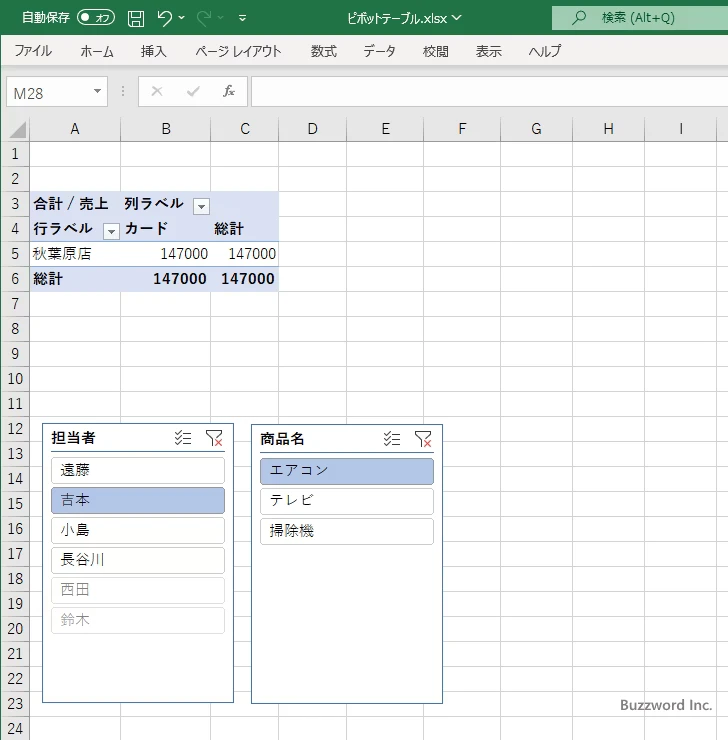728x740 pixels.
Task: Select column B header
Action: point(166,129)
